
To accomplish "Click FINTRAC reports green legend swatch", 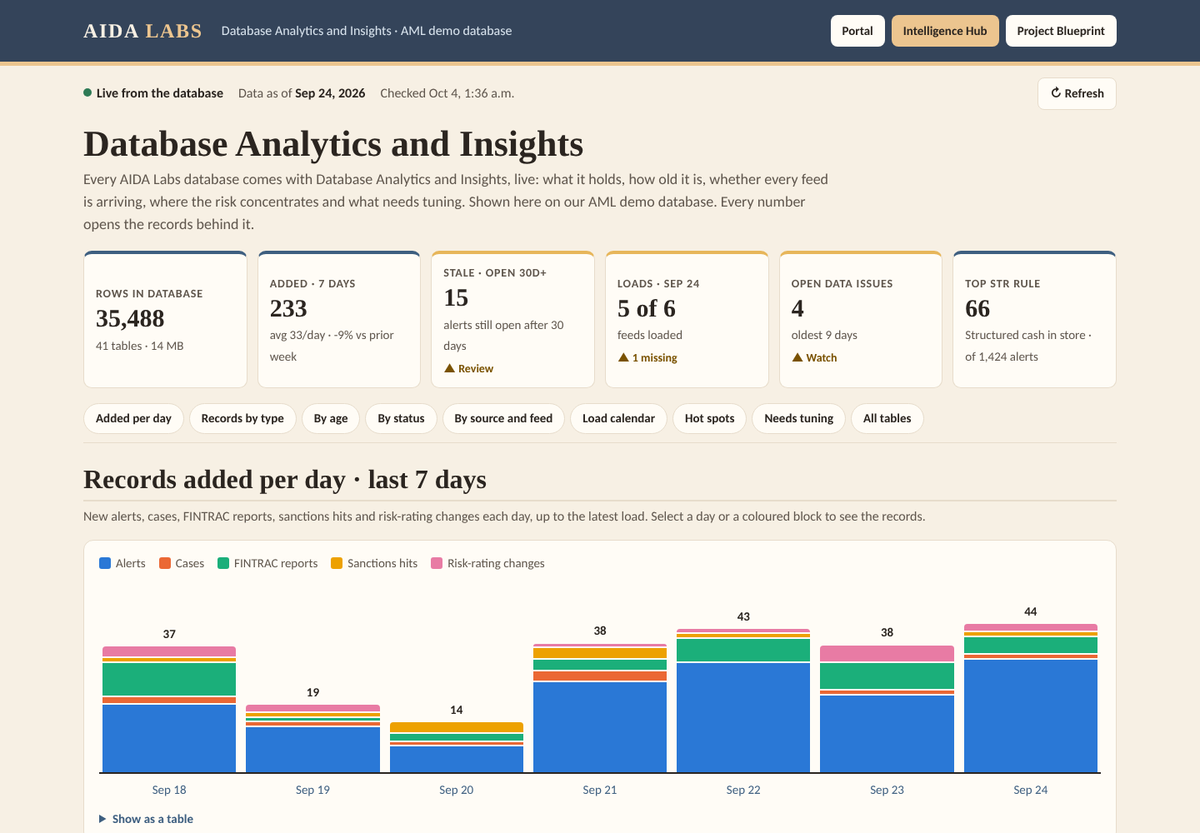I will coord(224,563).
